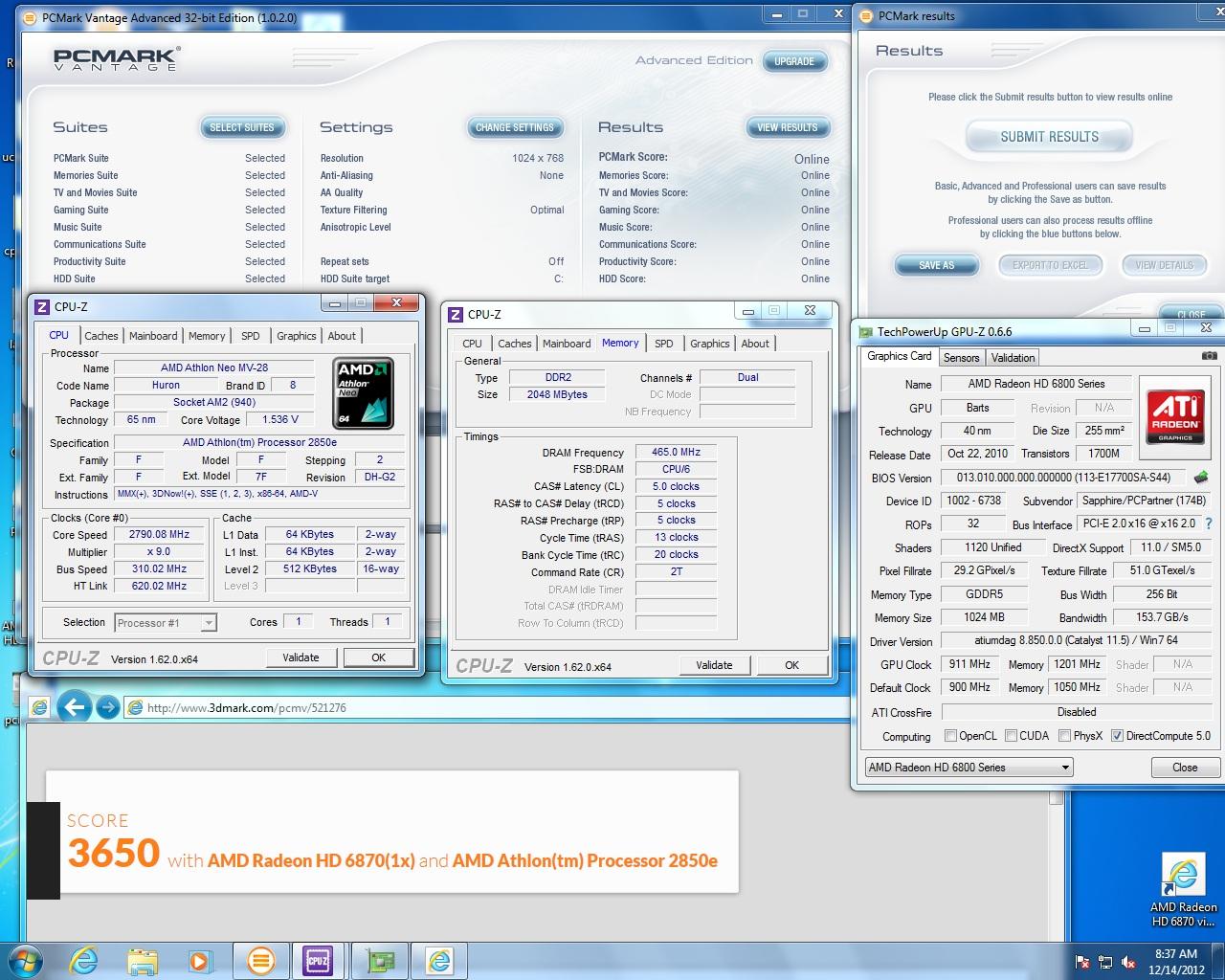Screen dimensions: 1225x980
Task: Click OK in CPU-Z Memory window
Action: (791, 665)
